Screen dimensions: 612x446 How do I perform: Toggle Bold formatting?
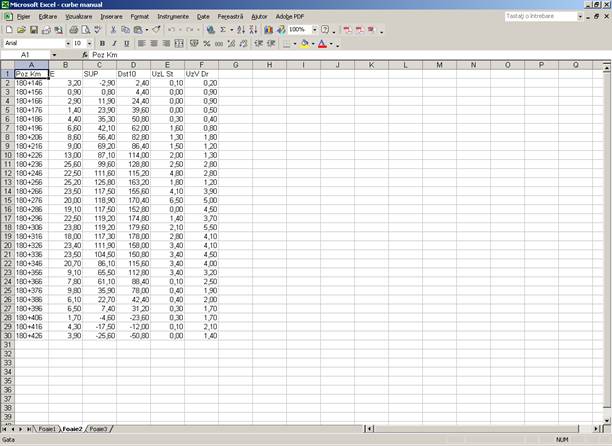tap(101, 44)
